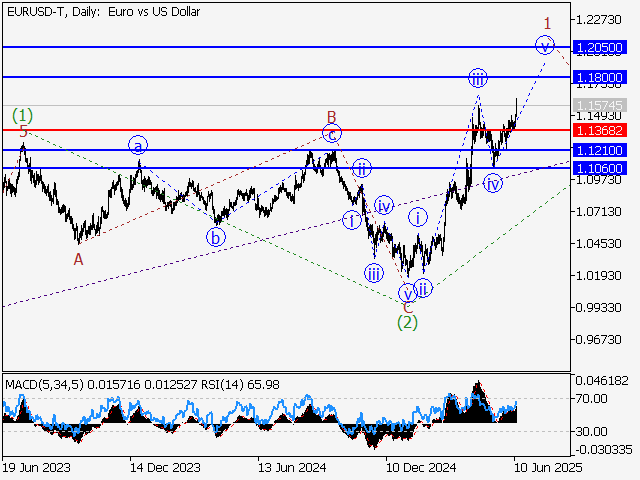Click the 13 Jun 2024 date marker

(x=287, y=467)
